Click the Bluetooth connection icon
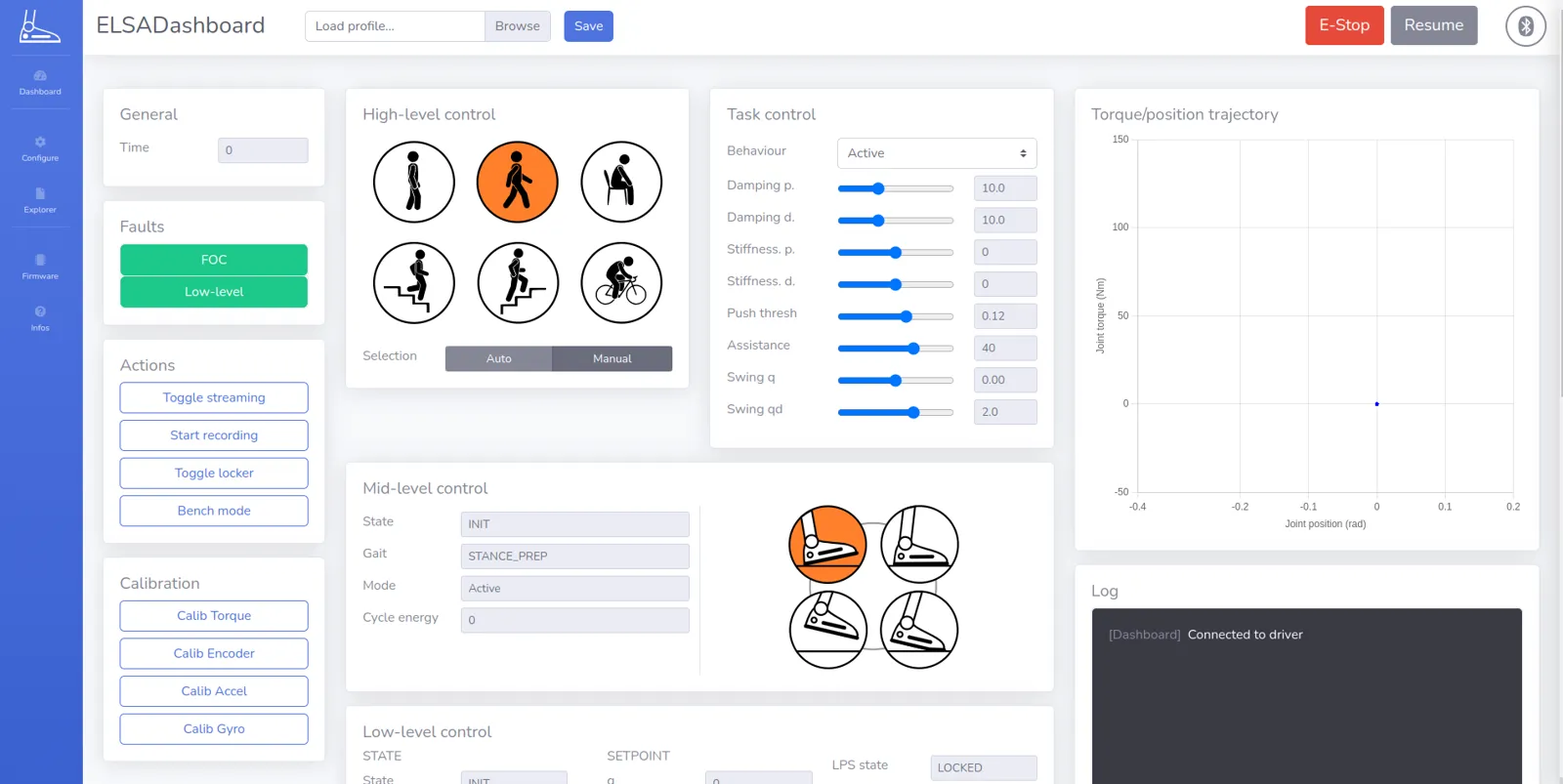Viewport: 1563px width, 784px height. point(1525,26)
